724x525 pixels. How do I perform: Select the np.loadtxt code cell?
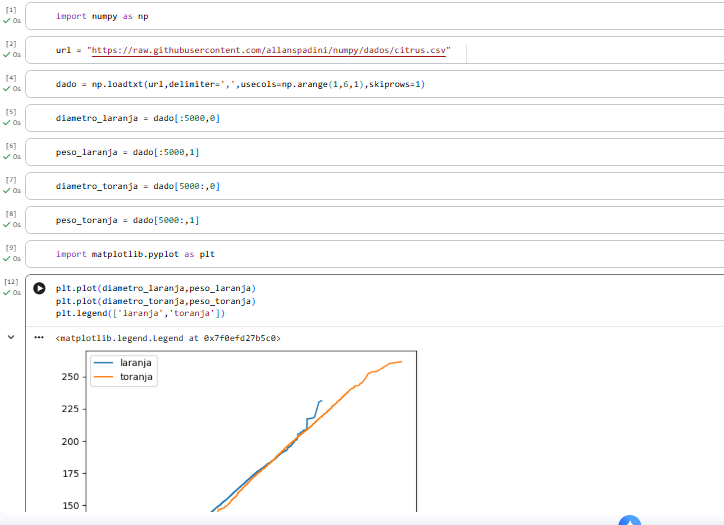pyautogui.click(x=374, y=84)
